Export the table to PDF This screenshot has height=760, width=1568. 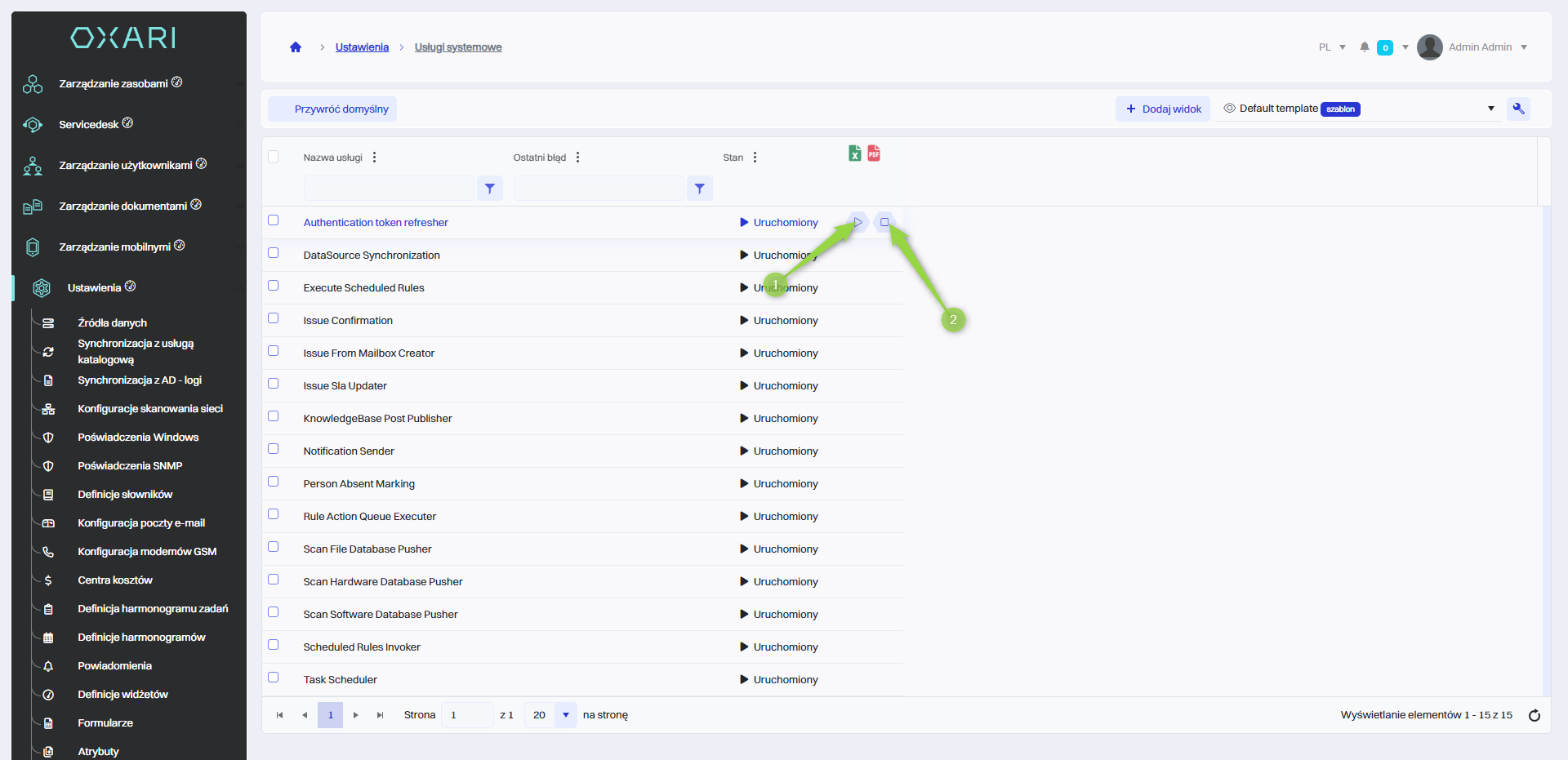coord(874,153)
